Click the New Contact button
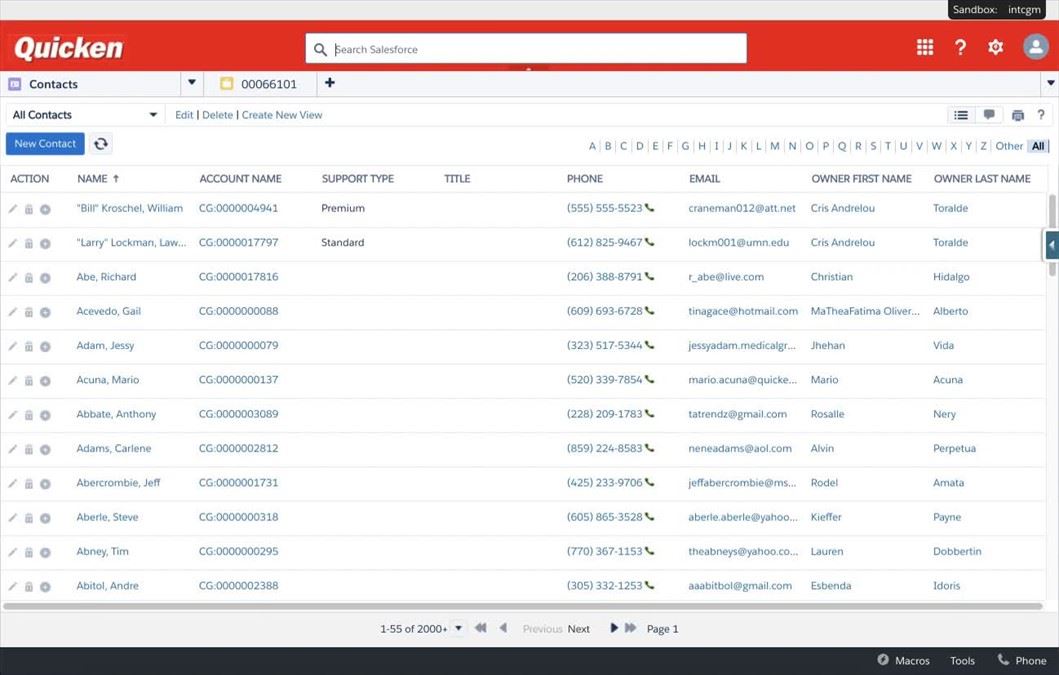The image size is (1059, 675). 45,144
